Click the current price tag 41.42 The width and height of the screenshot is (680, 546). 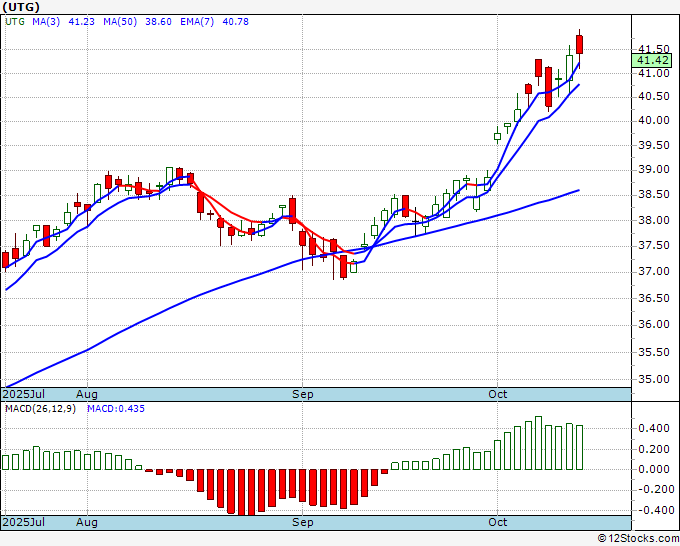pyautogui.click(x=652, y=61)
